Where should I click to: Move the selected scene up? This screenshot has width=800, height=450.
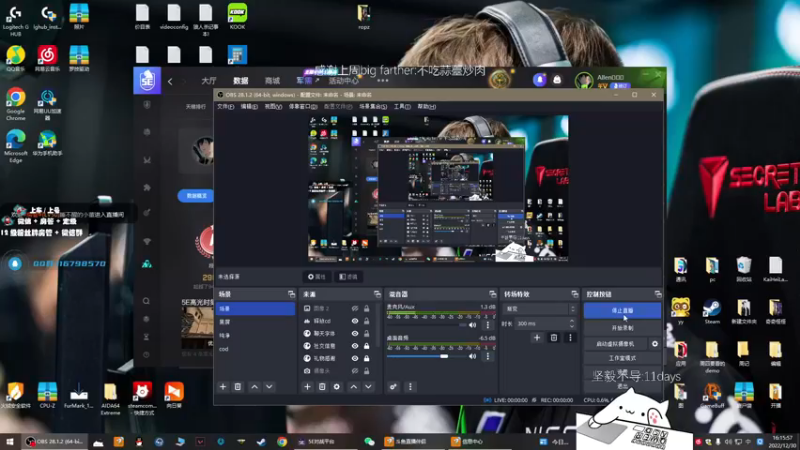point(255,387)
